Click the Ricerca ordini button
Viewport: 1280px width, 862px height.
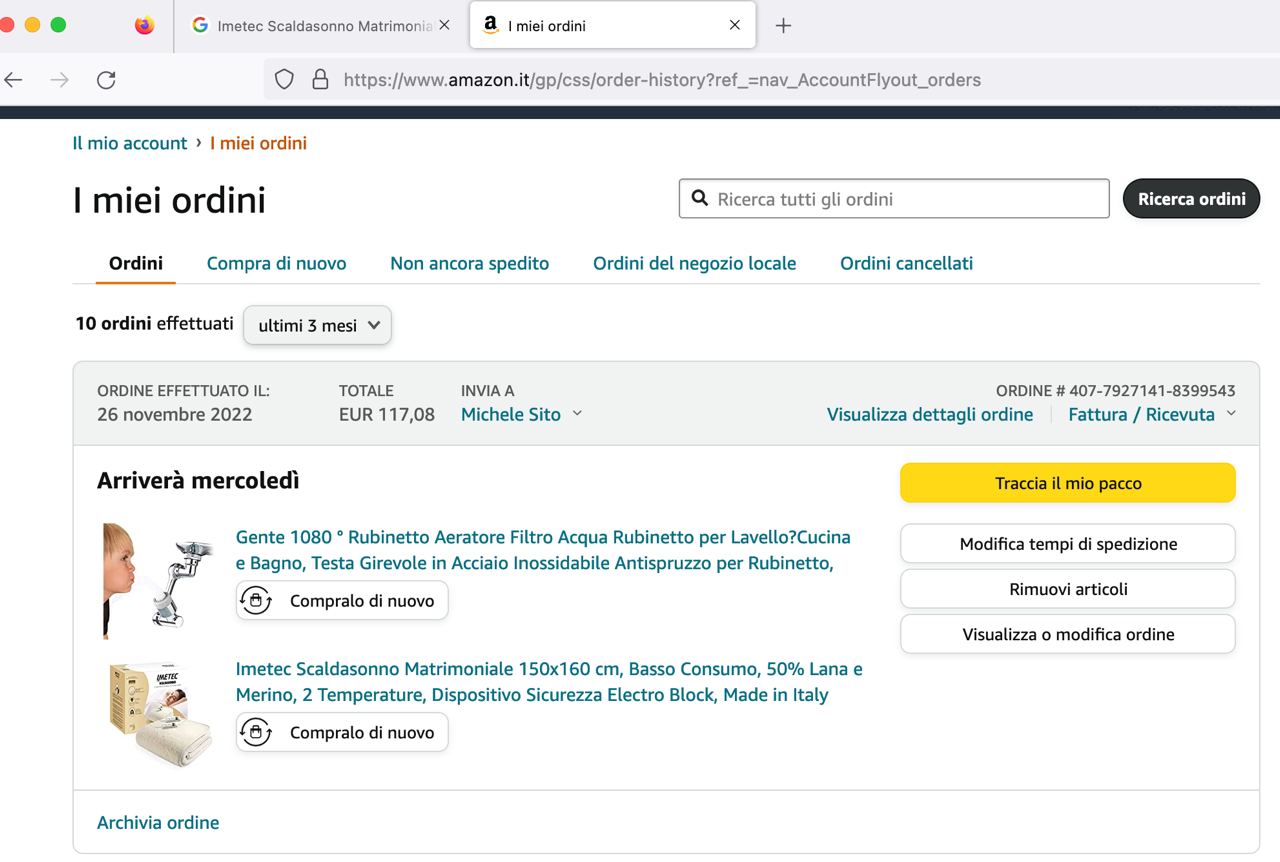click(x=1192, y=198)
